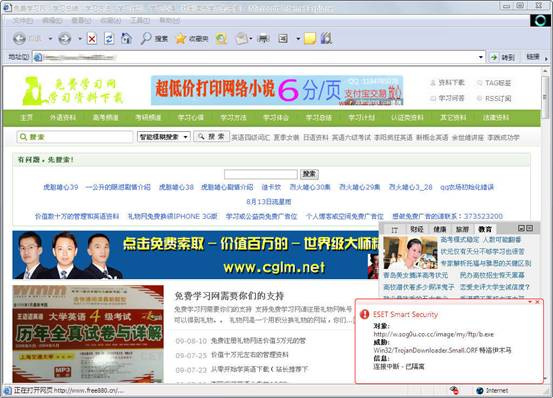553x398 pixels.
Task: Open the Search magnifier toolbar button
Action: pyautogui.click(x=154, y=38)
